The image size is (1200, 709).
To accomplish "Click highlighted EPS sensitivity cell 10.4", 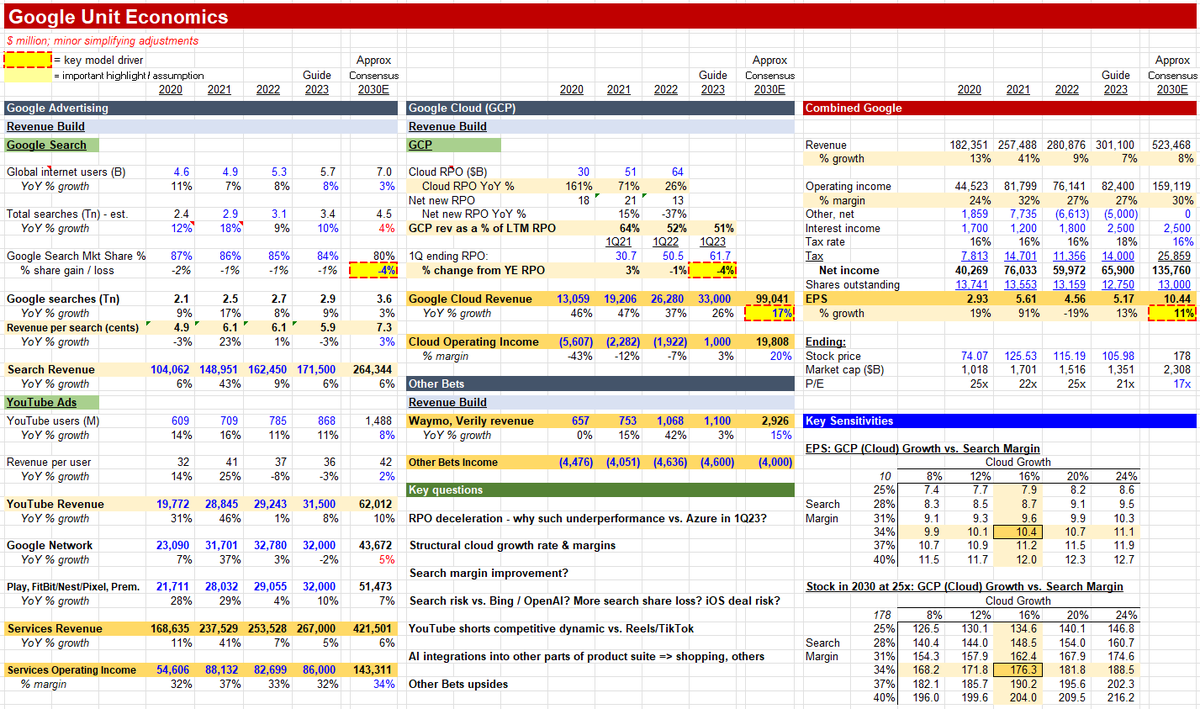I will [x=1018, y=532].
